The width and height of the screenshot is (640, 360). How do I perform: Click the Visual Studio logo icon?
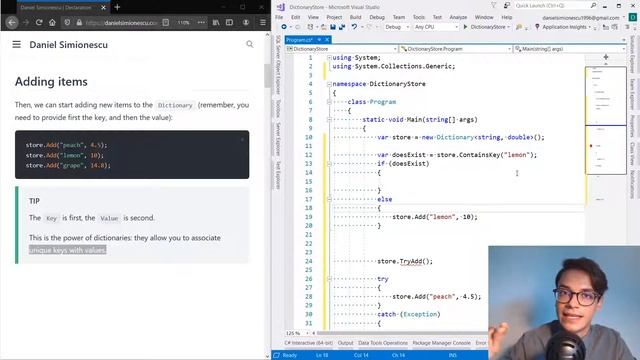pyautogui.click(x=281, y=7)
